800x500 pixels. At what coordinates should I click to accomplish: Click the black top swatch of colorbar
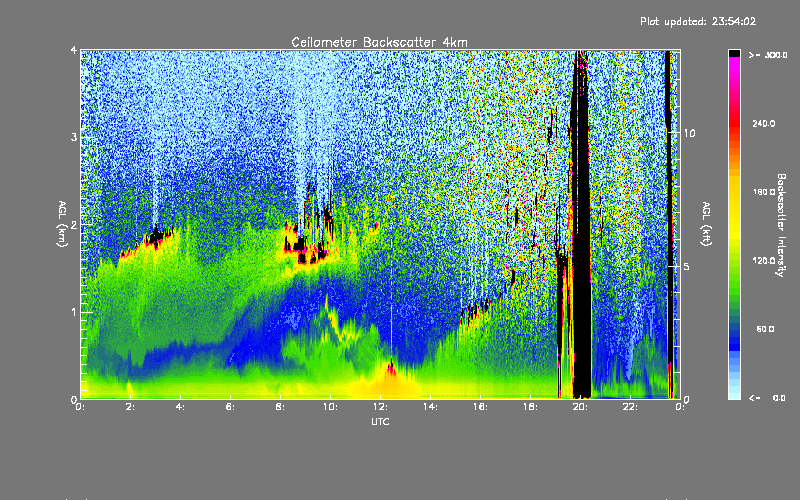pyautogui.click(x=734, y=53)
